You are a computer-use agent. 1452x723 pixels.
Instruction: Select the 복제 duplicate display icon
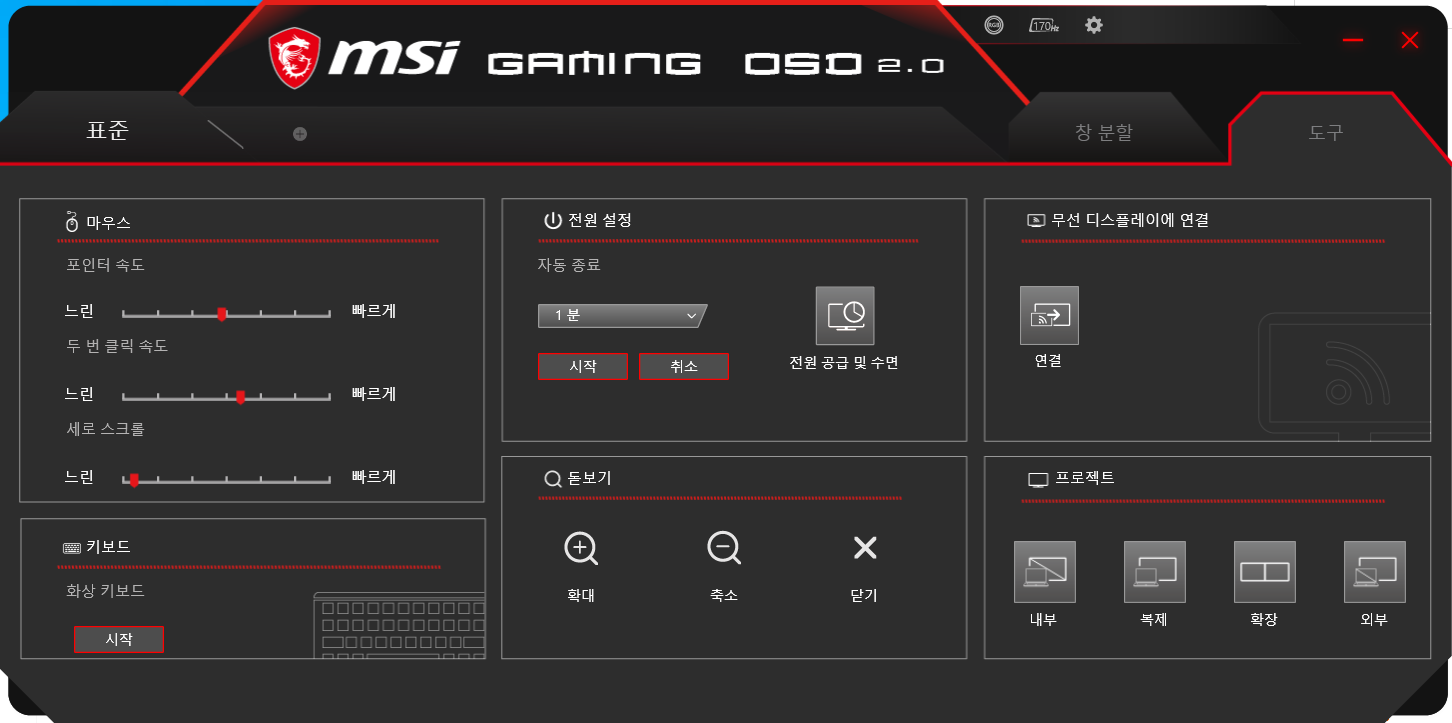tap(1155, 572)
